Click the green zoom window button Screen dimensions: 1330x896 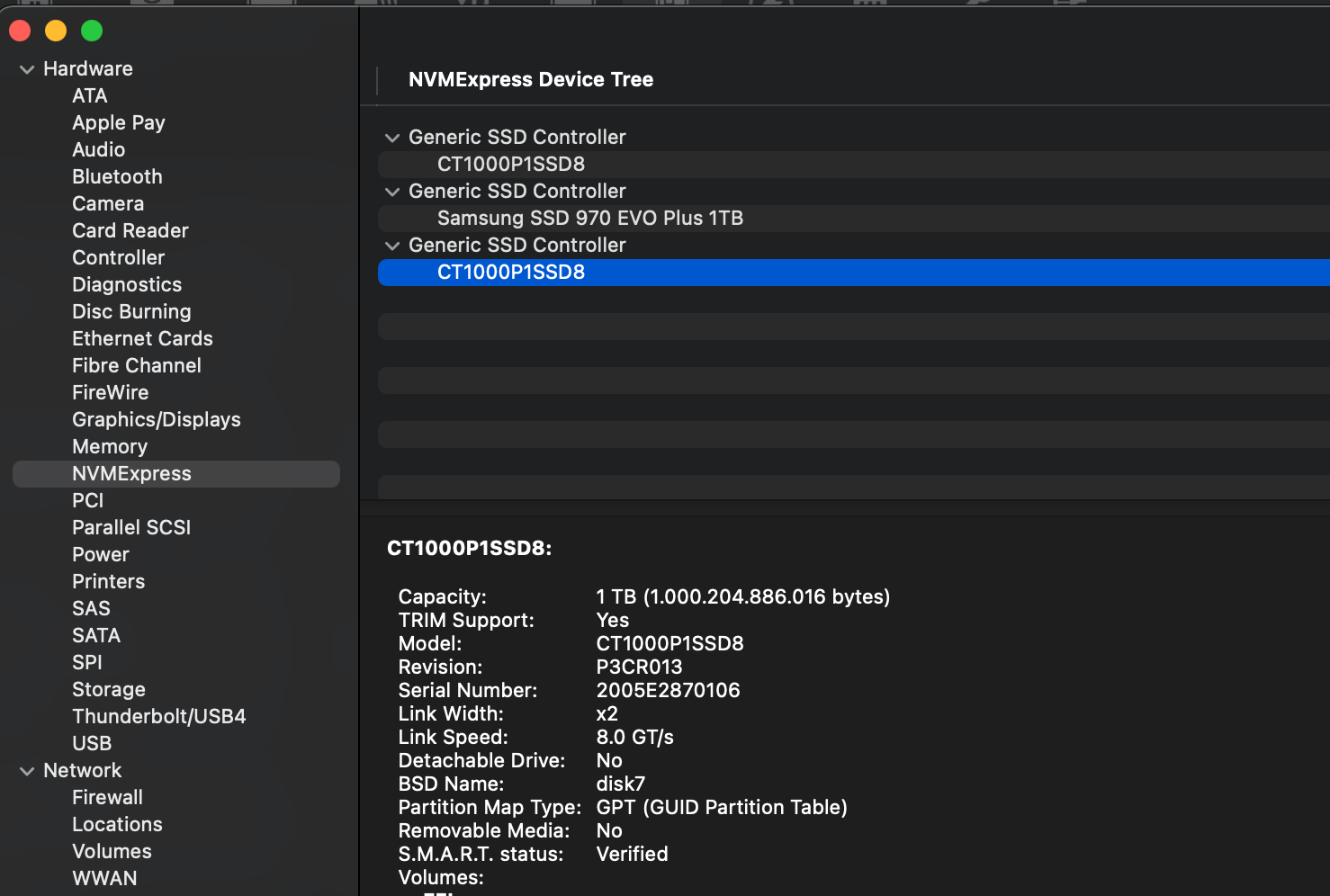[92, 31]
